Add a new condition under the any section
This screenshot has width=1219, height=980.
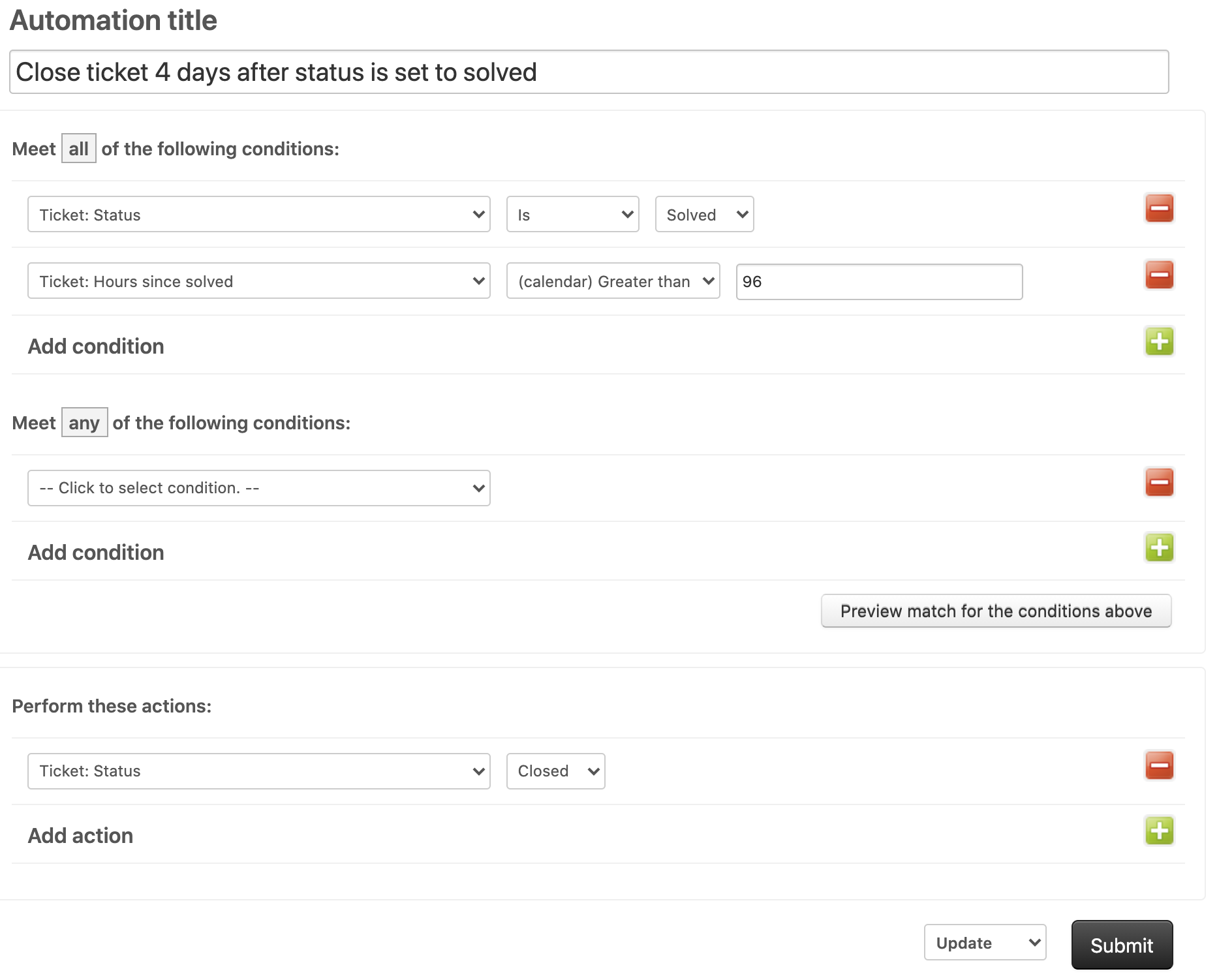click(1159, 548)
